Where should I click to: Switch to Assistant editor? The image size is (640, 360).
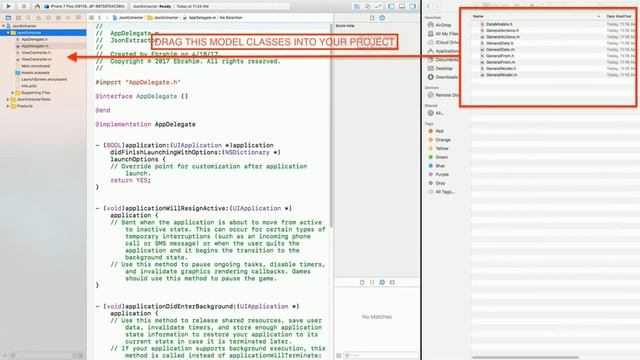368,7
